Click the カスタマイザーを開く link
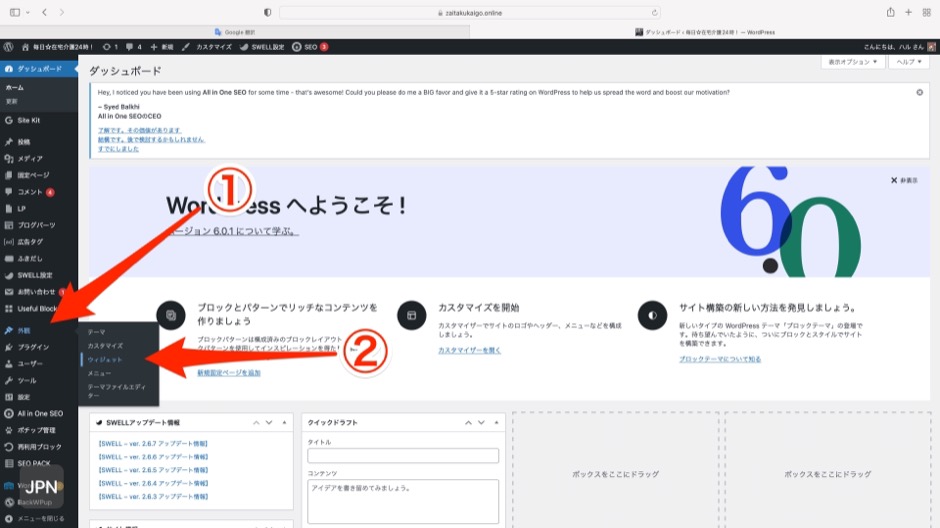The image size is (940, 528). pos(468,350)
